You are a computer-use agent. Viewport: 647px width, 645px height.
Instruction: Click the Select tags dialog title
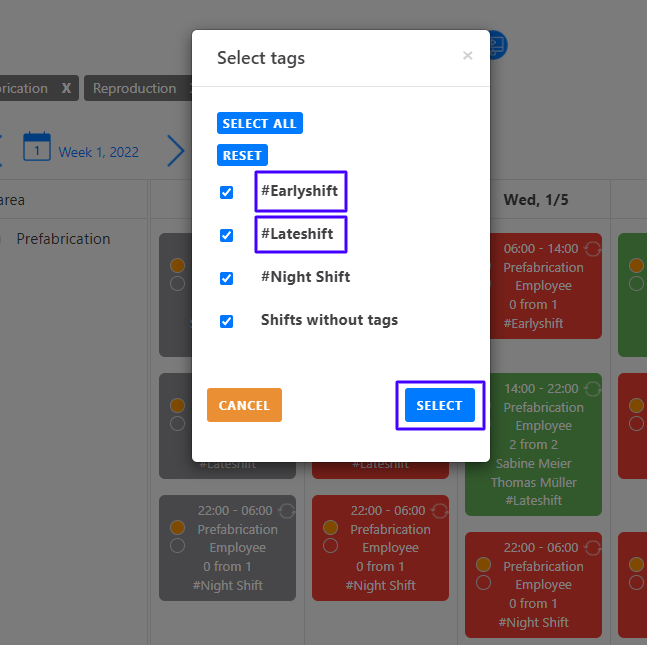[261, 58]
